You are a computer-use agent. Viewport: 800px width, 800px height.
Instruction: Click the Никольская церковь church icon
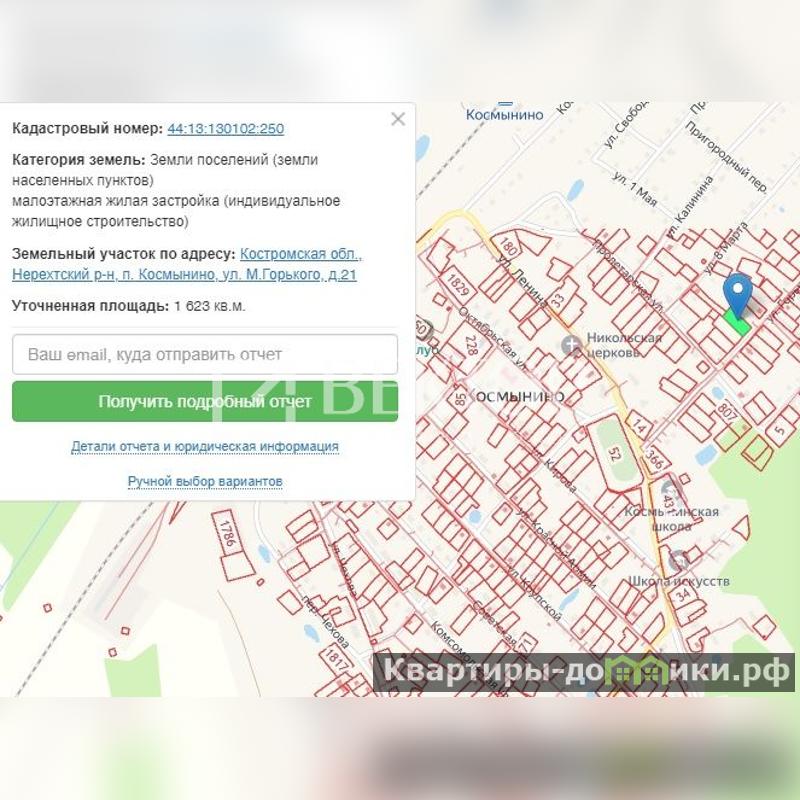click(571, 345)
